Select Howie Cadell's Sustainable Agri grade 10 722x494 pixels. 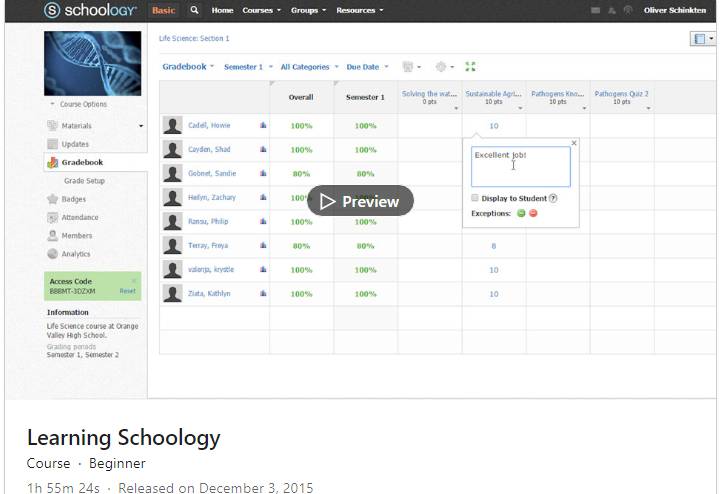[x=494, y=126]
